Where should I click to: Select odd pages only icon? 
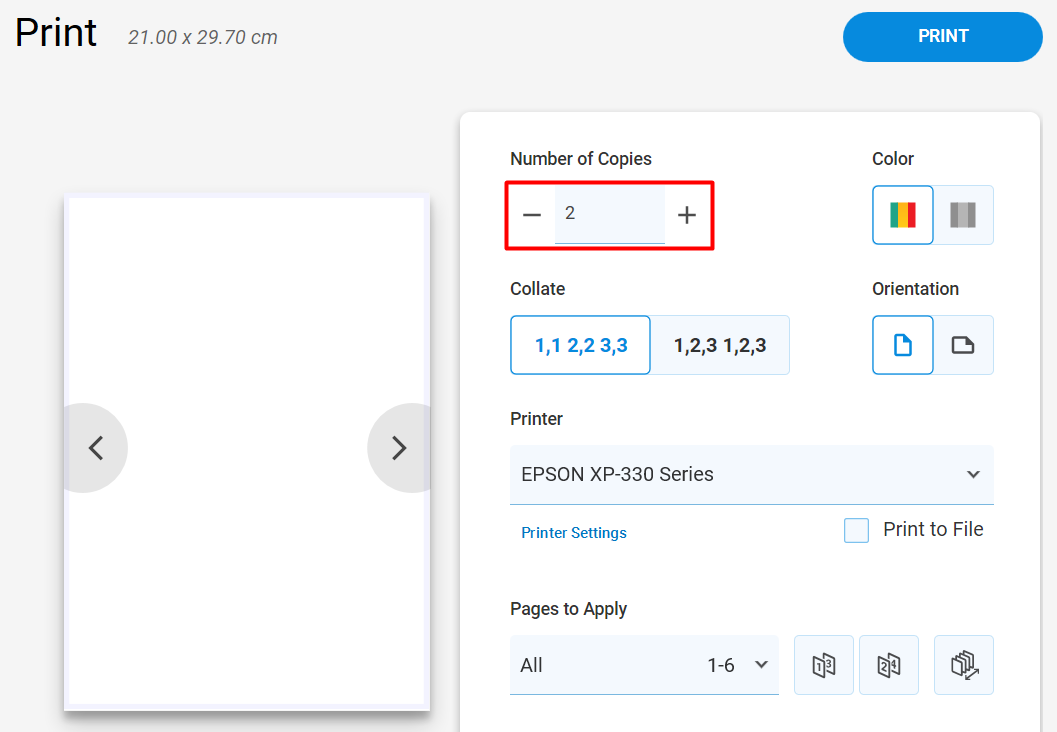point(824,665)
